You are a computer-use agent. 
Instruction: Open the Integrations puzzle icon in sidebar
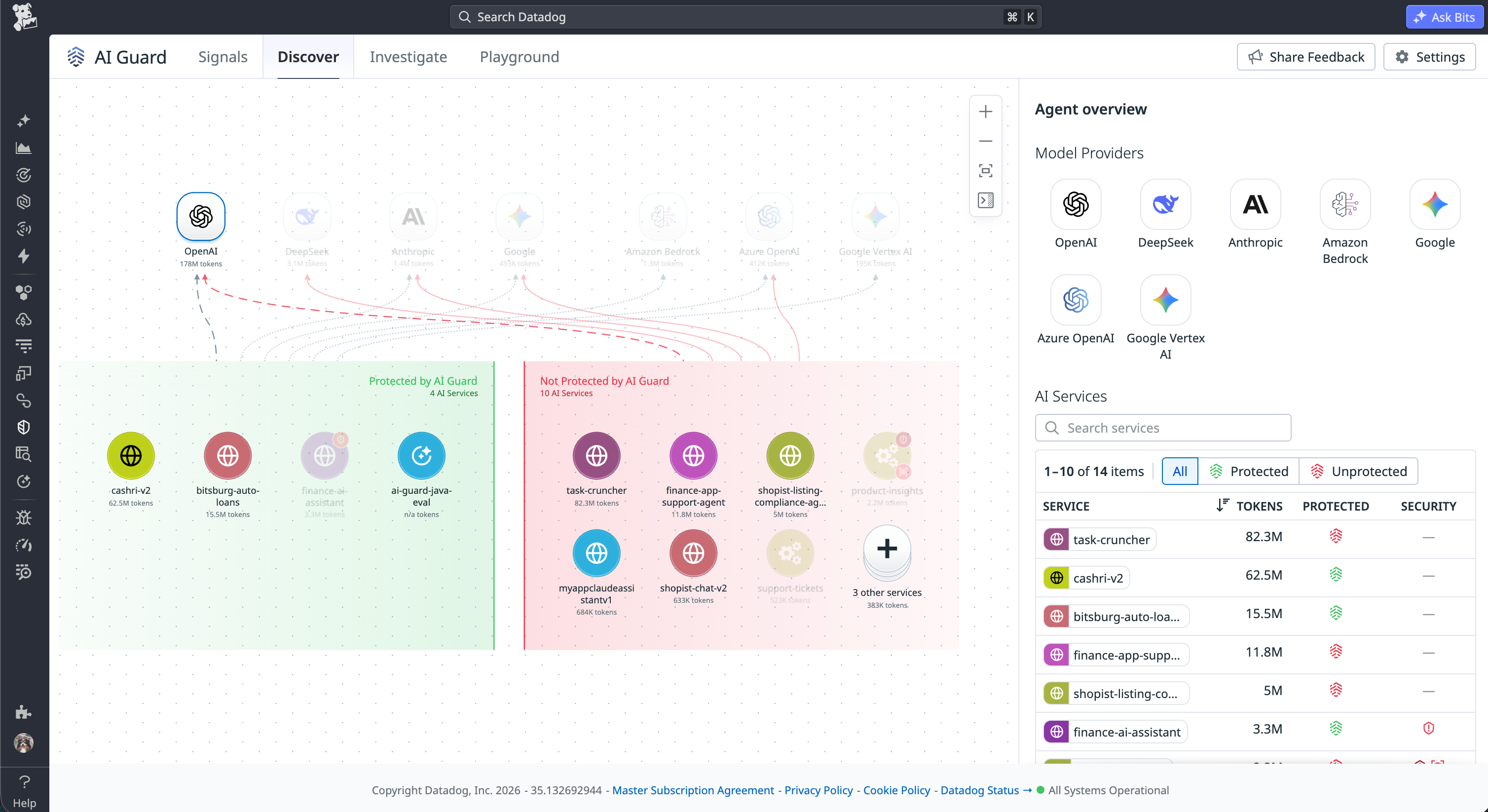click(x=24, y=712)
